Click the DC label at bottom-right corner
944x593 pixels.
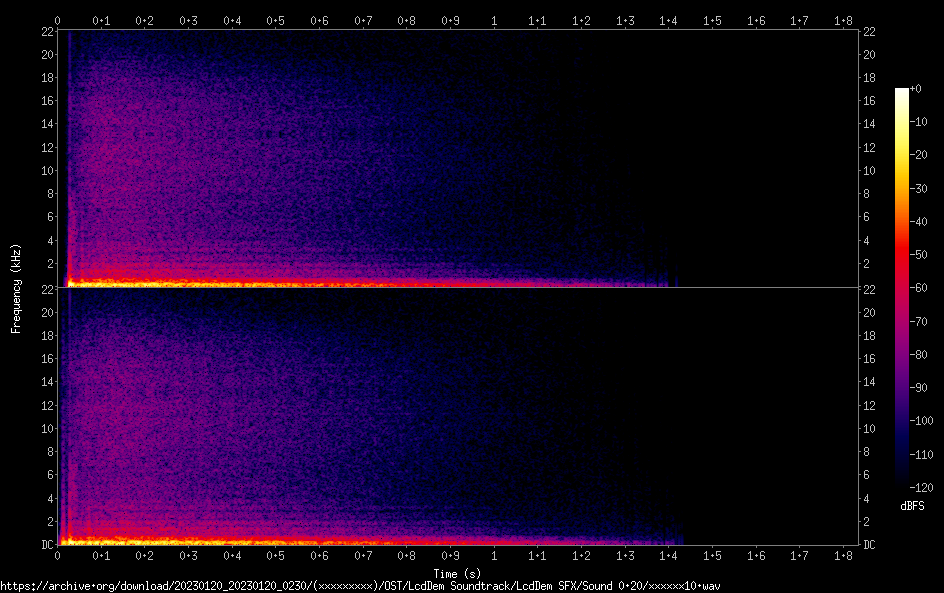point(870,545)
